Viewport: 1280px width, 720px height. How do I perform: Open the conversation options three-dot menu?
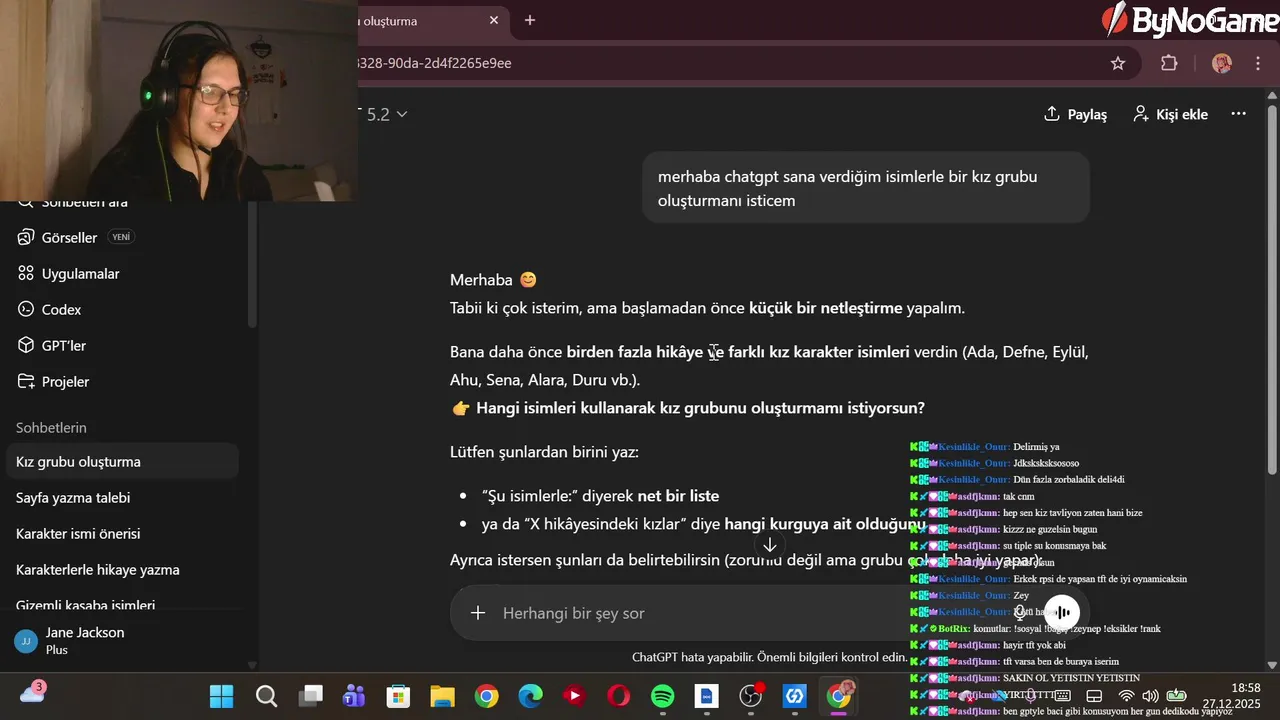[1238, 114]
